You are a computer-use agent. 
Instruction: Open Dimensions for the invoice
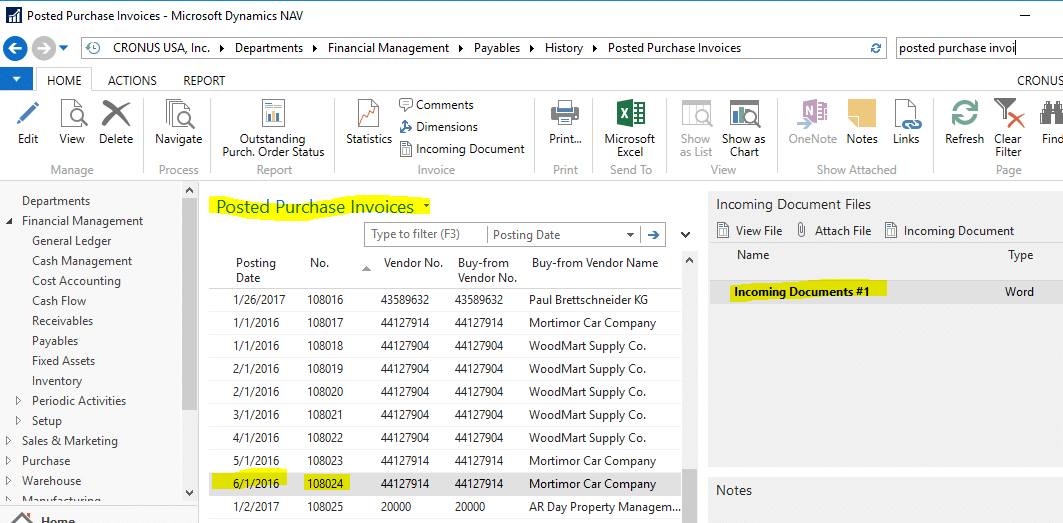tap(438, 127)
